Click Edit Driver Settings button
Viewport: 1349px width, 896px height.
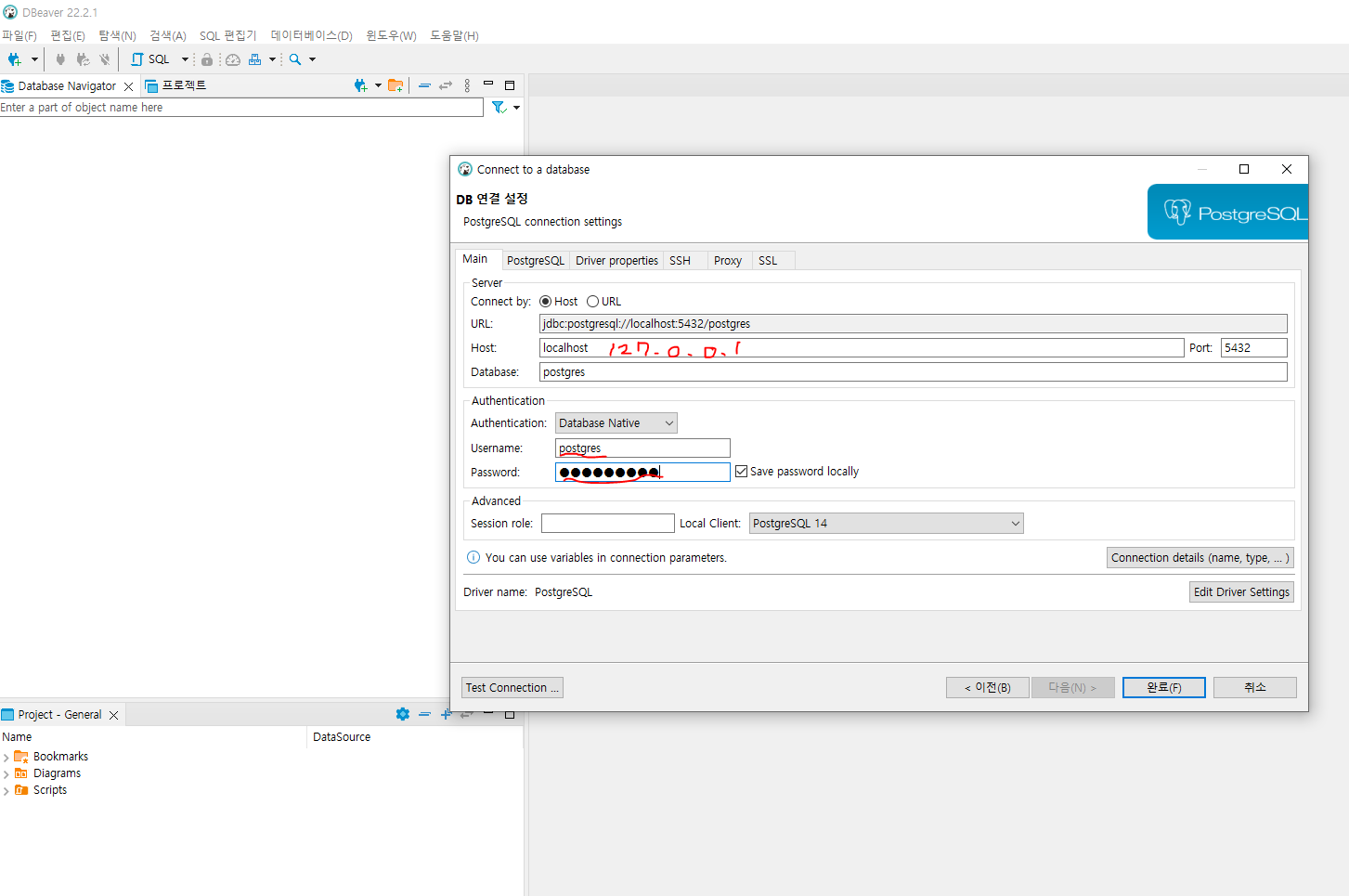coord(1241,592)
